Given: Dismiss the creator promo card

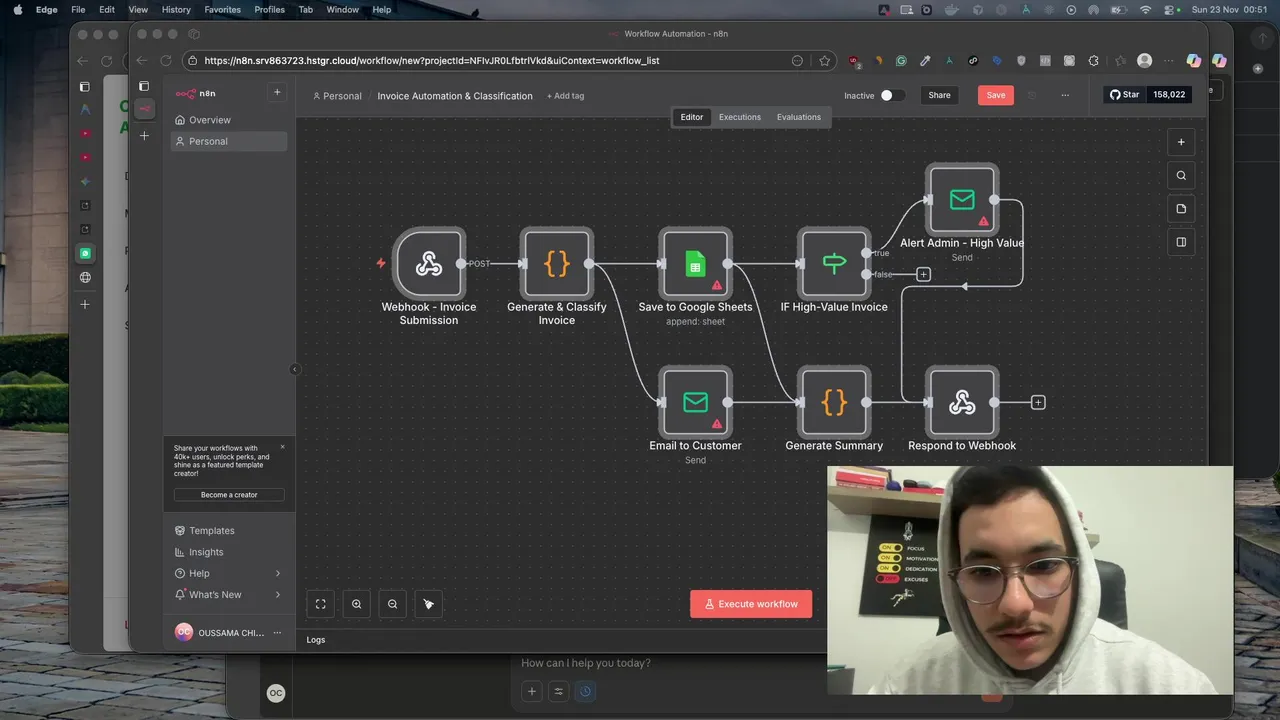Looking at the screenshot, I should pos(282,447).
